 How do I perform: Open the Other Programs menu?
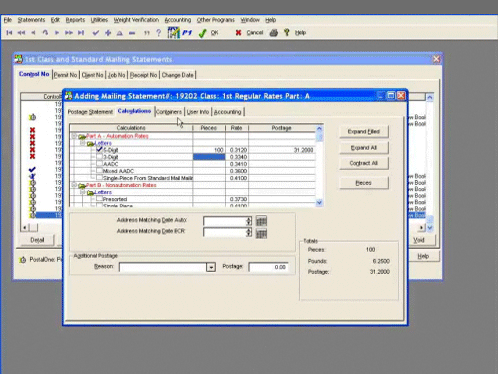click(x=216, y=20)
